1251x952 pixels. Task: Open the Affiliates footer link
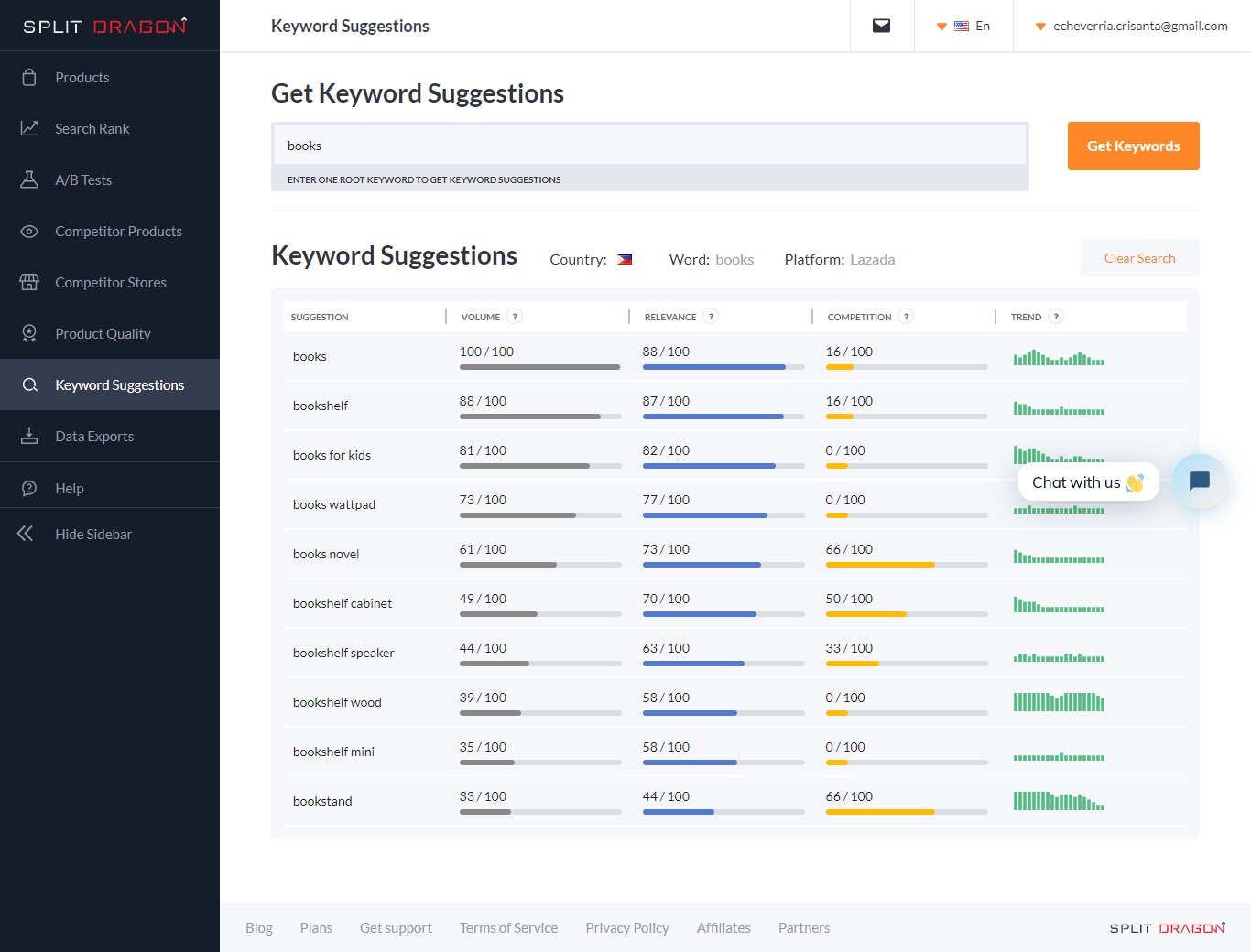(723, 927)
